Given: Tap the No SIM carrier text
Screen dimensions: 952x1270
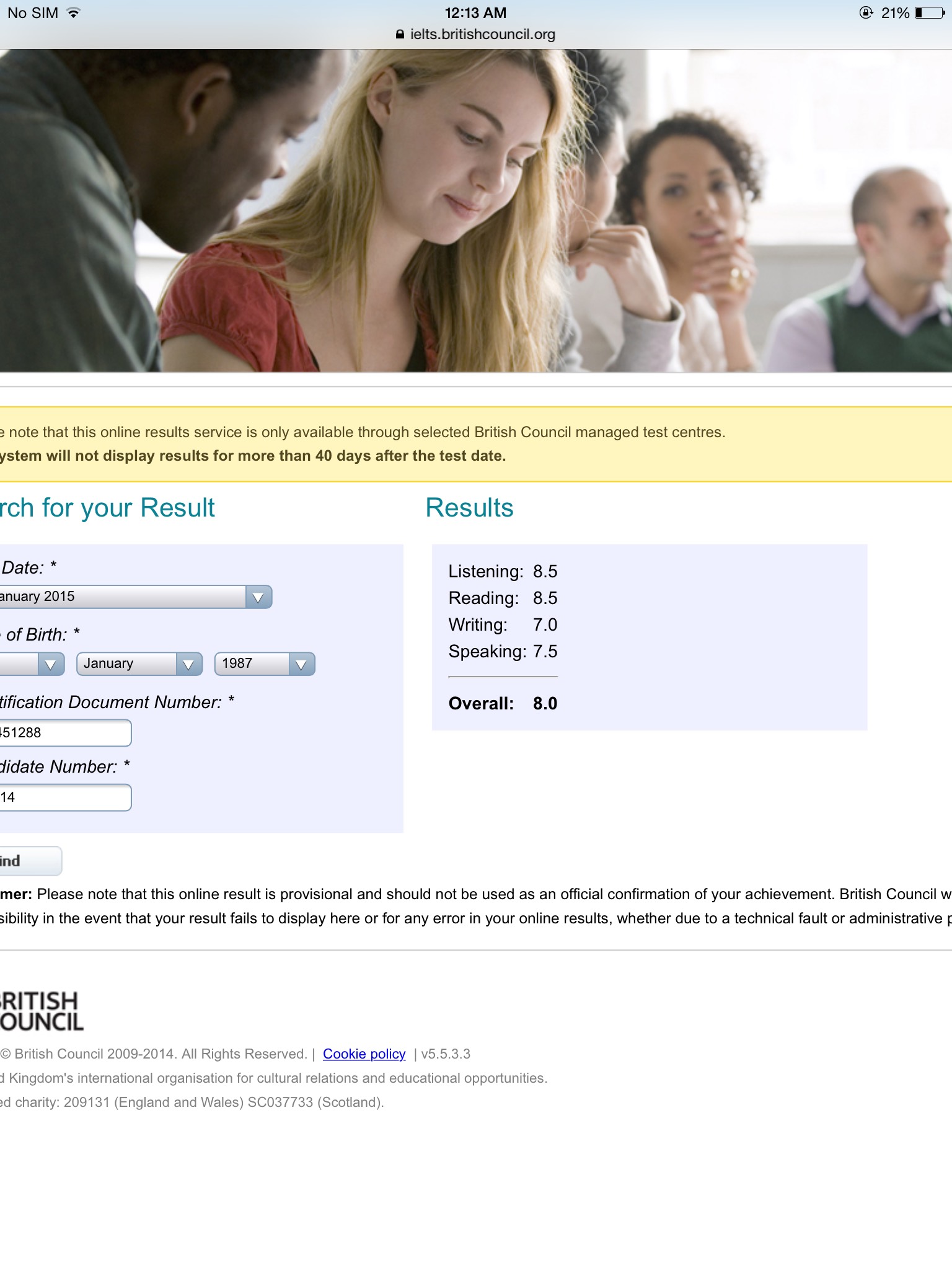Looking at the screenshot, I should click(x=32, y=12).
